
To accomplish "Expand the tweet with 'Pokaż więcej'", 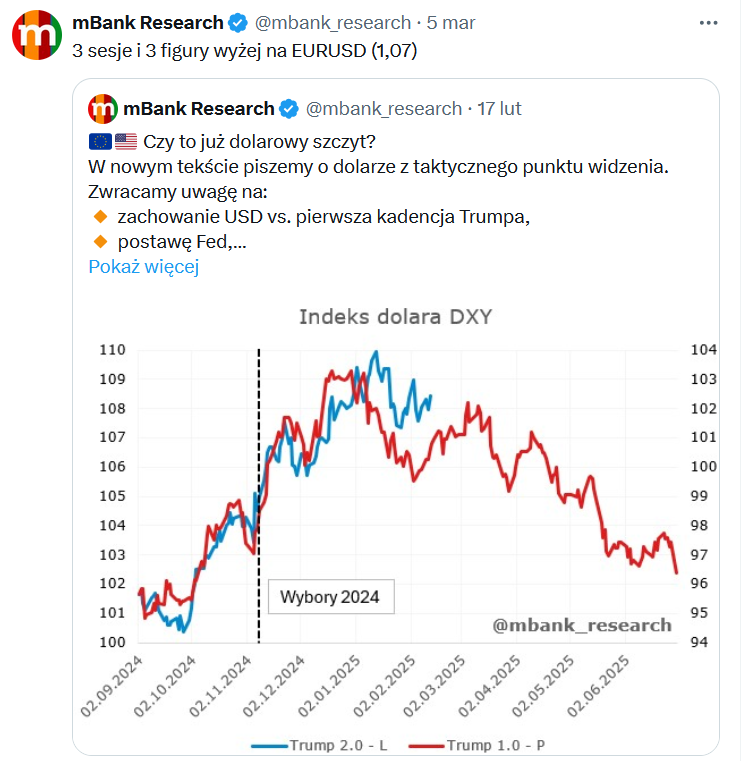I will tap(144, 266).
